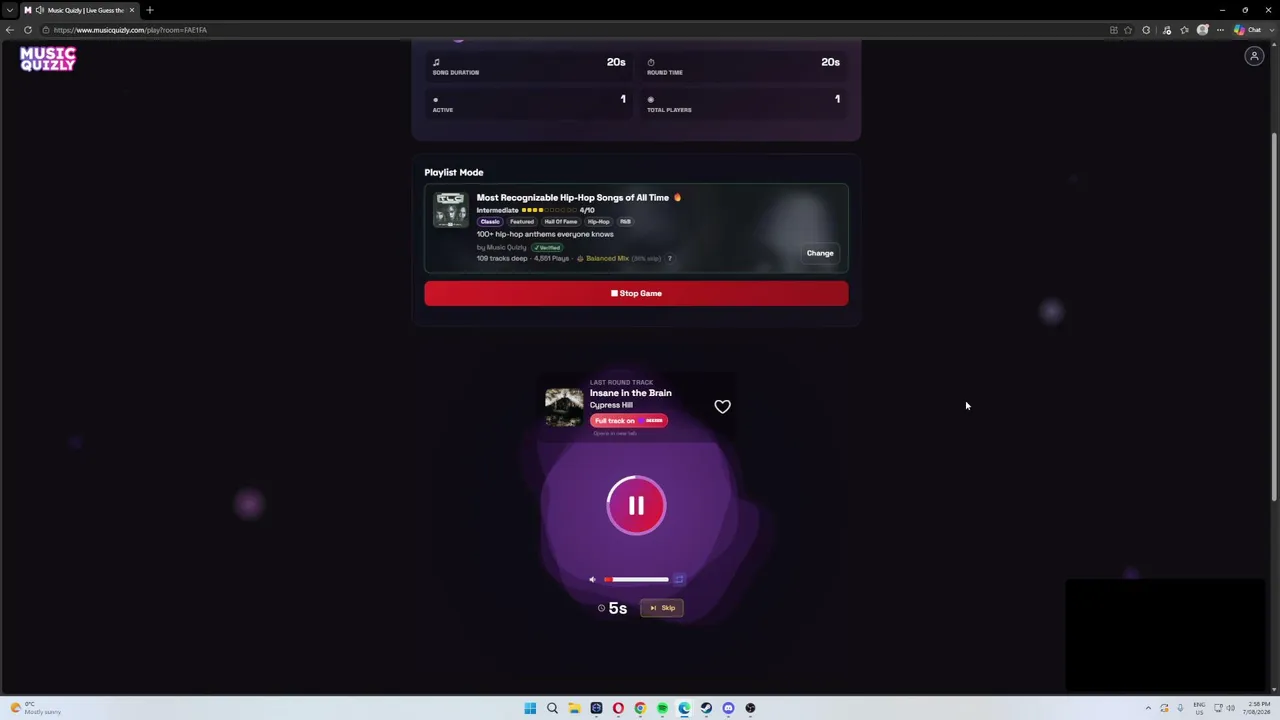Select the Hip-Hop tag
The width and height of the screenshot is (1280, 720).
[599, 222]
